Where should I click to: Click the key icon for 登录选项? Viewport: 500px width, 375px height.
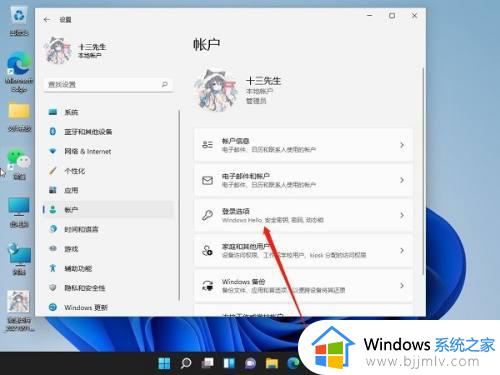(207, 215)
